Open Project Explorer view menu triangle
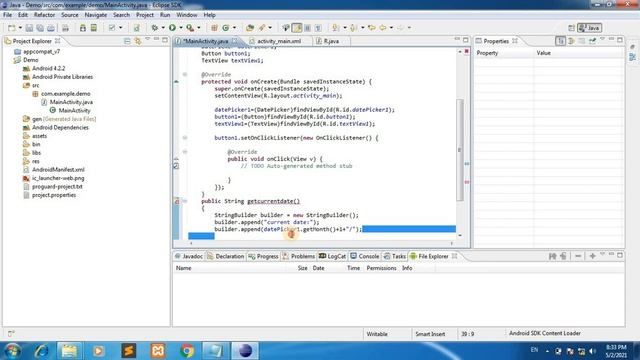This screenshot has width=640, height=360. tap(147, 40)
